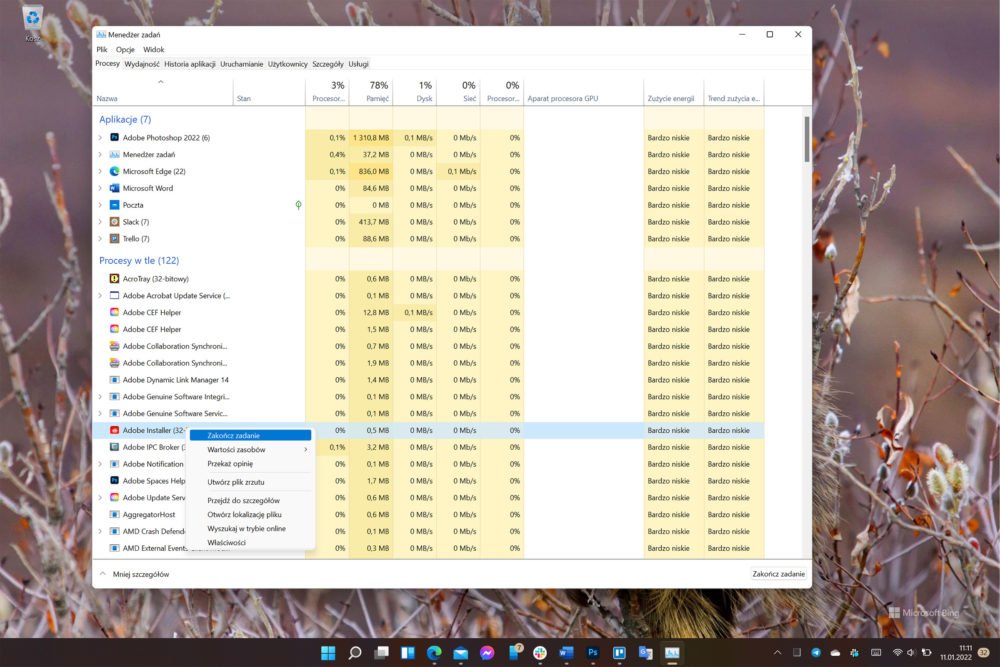The image size is (1000, 667).
Task: Sort processes by the Pamięć column
Action: [x=371, y=92]
